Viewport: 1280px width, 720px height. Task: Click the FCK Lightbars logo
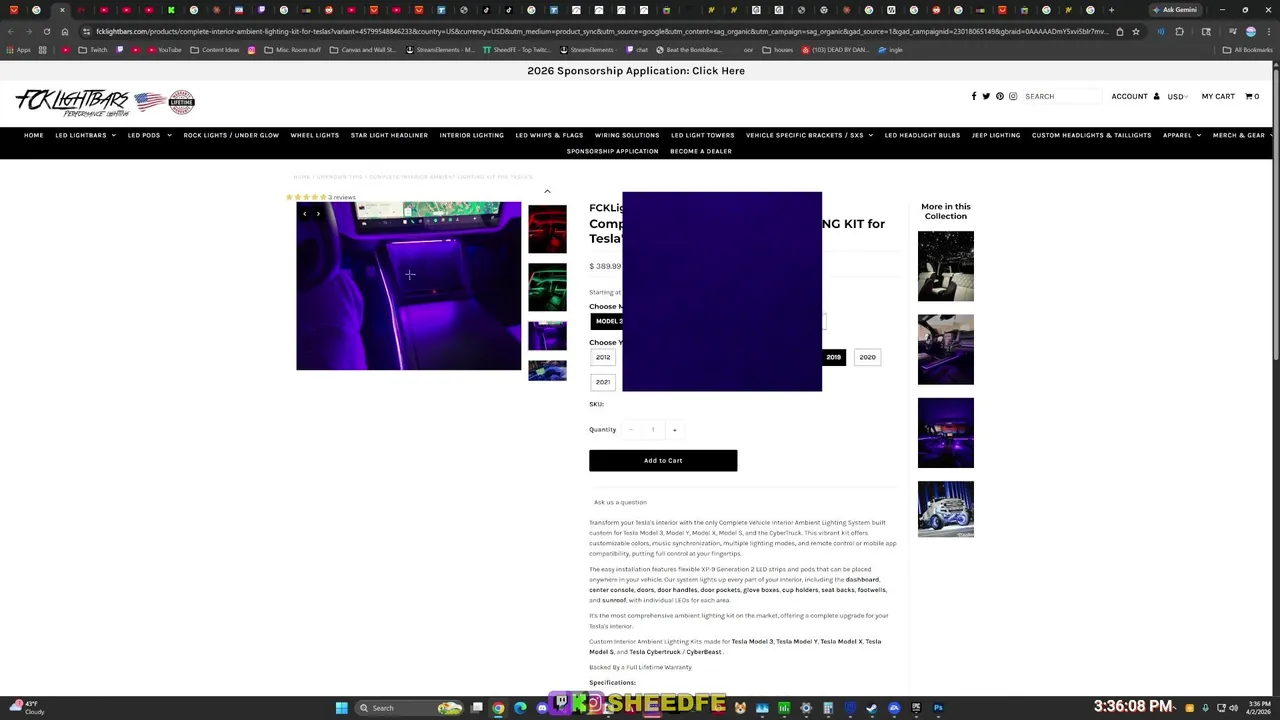tap(105, 102)
